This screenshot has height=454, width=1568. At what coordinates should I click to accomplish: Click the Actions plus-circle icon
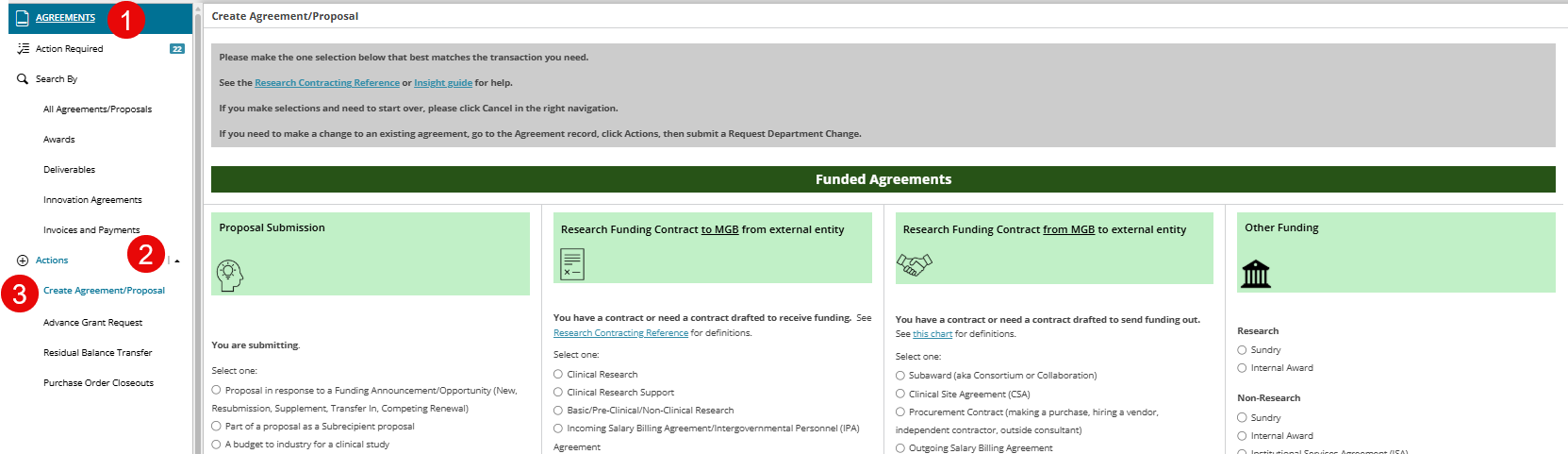[23, 261]
